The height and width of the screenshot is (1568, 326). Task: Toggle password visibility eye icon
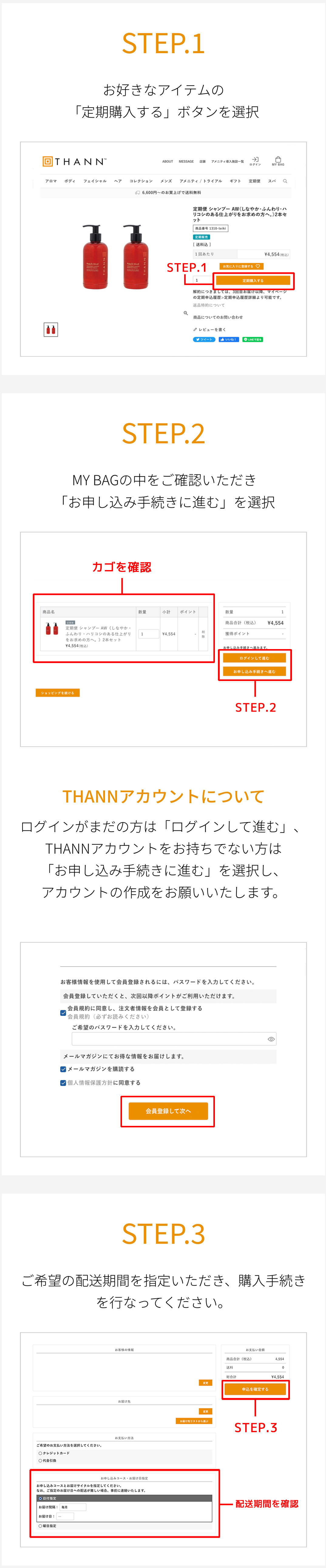point(271,1039)
